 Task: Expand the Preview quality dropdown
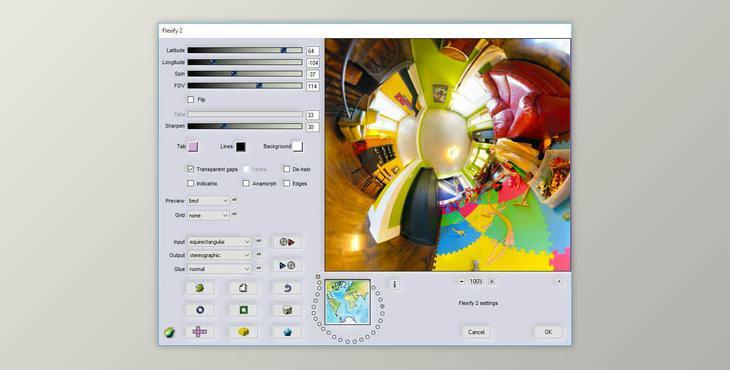(208, 201)
